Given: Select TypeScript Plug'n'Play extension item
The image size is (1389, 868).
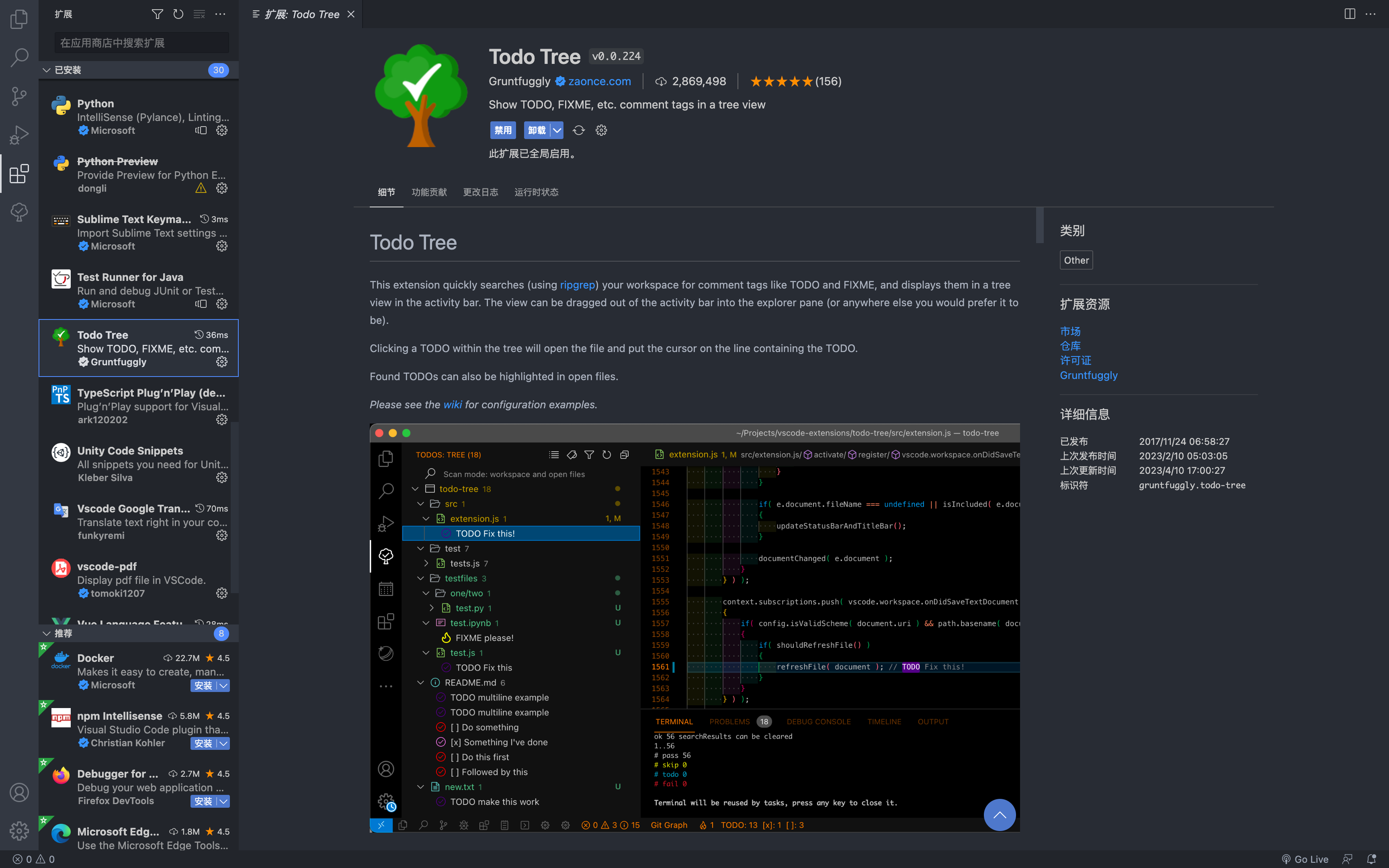Looking at the screenshot, I should click(x=138, y=406).
